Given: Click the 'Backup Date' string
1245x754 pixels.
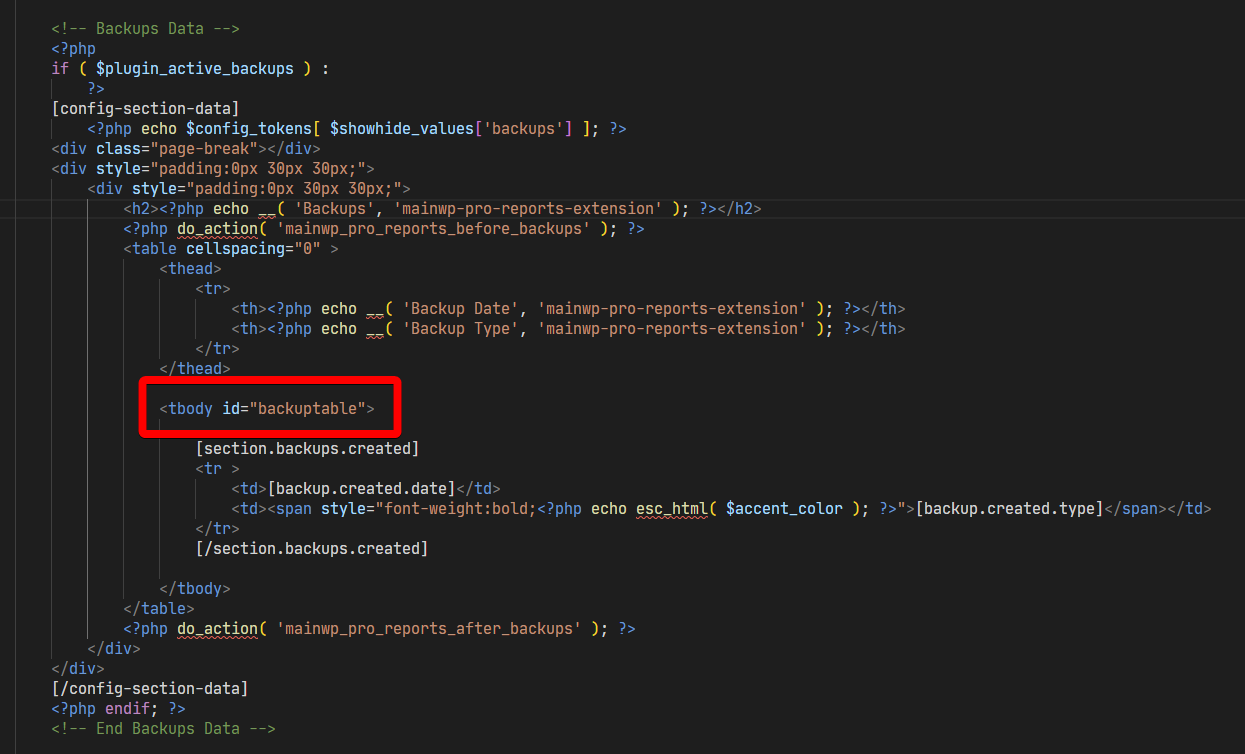Looking at the screenshot, I should (460, 308).
